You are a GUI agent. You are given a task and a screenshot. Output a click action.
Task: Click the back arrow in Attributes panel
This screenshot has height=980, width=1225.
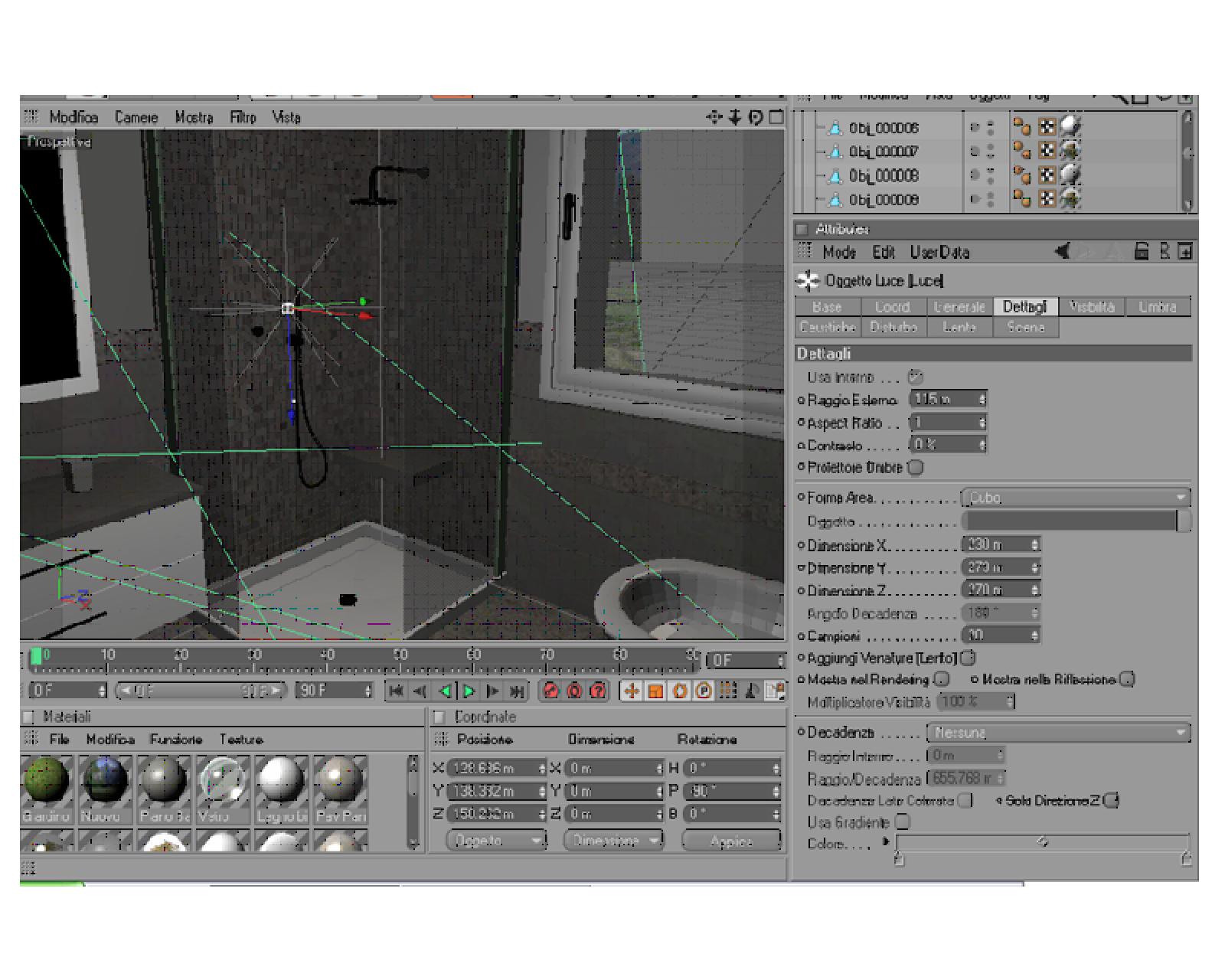[1063, 251]
